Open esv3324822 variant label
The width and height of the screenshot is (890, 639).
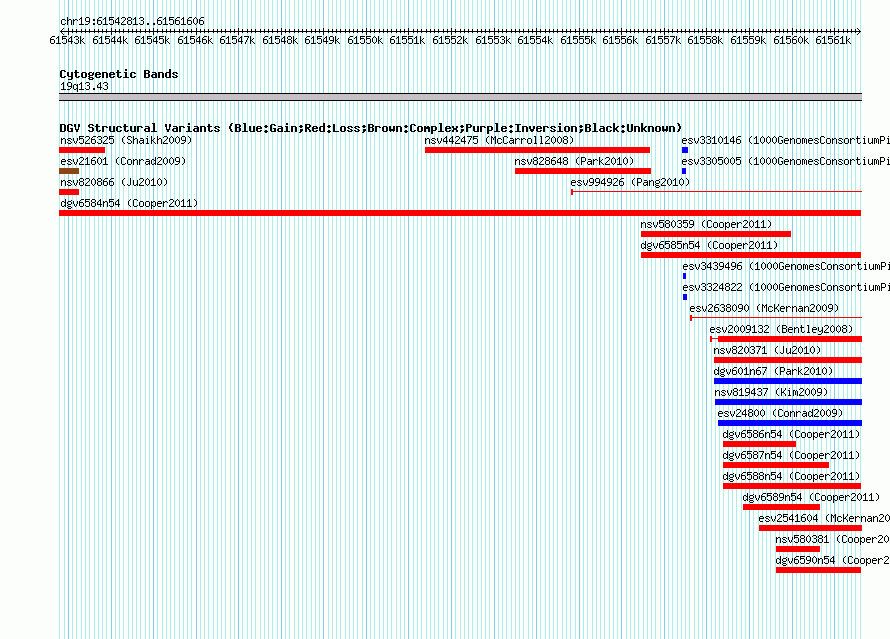[786, 287]
